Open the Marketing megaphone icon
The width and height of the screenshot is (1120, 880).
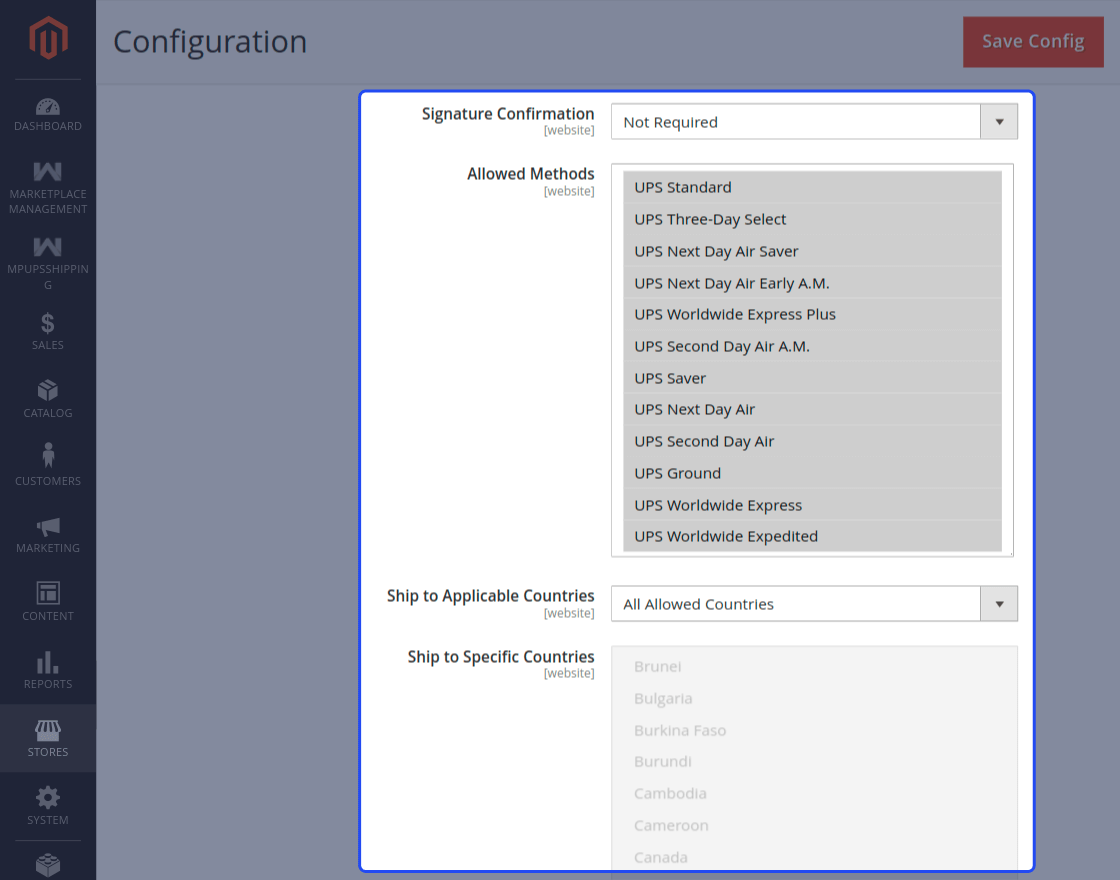pos(48,527)
